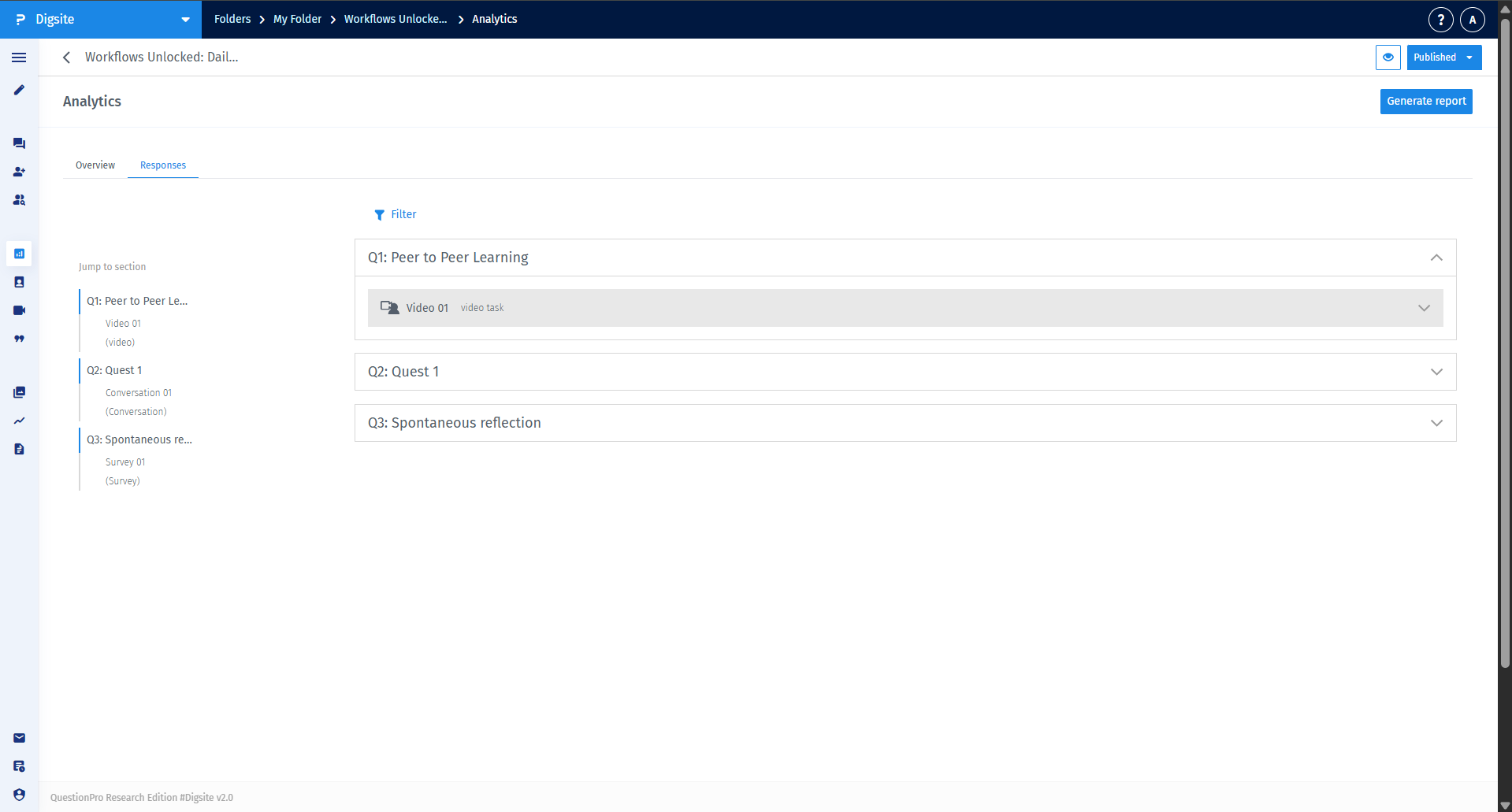The image size is (1512, 812).
Task: Expand the Q2 Quest 1 section
Action: (x=1436, y=371)
